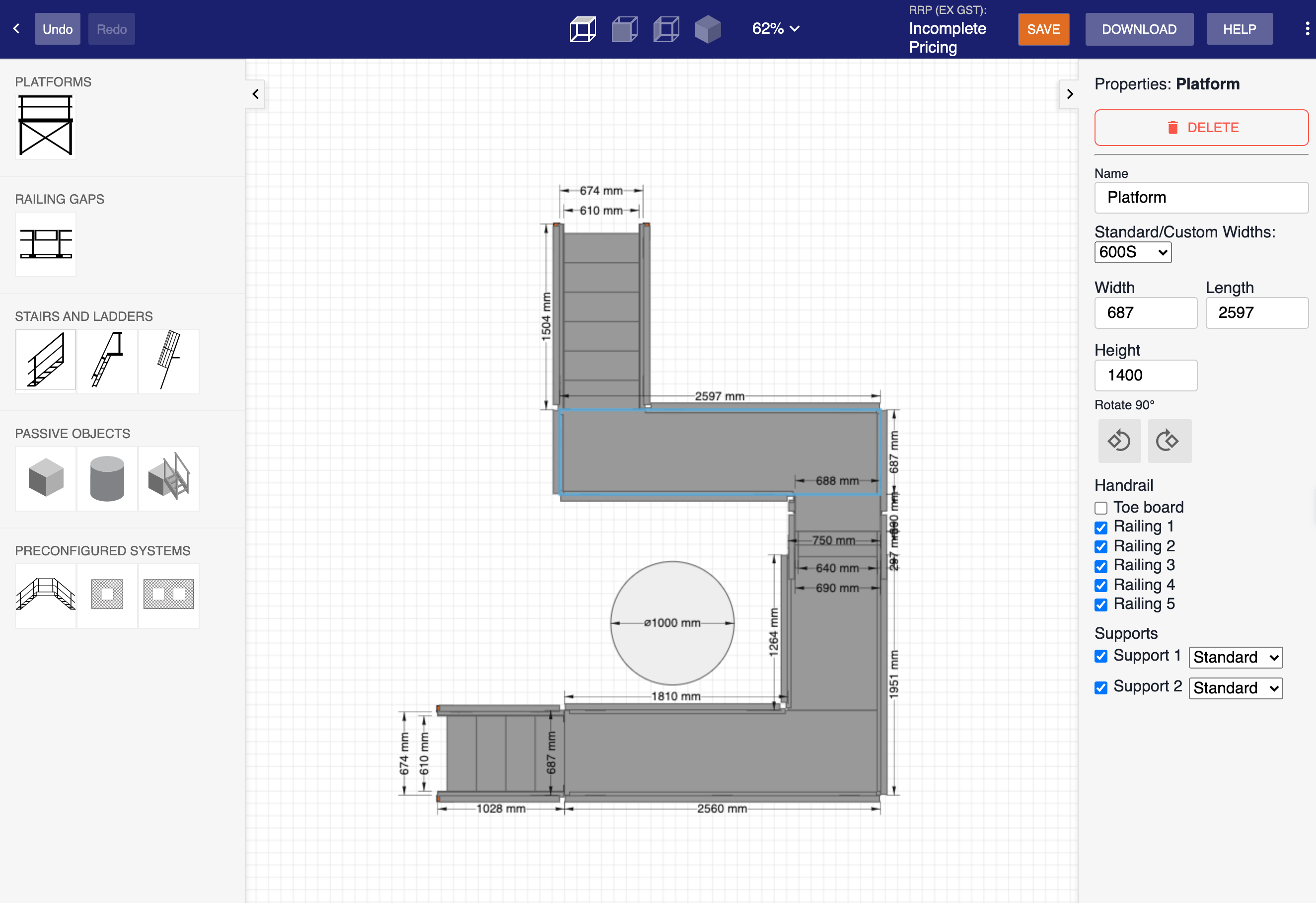Screen dimensions: 1316x903
Task: Rotate the platform counterclockwise 90 degrees
Action: pos(1119,441)
